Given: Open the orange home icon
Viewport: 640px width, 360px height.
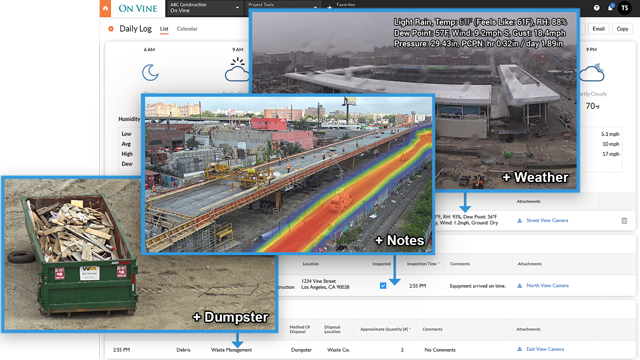Looking at the screenshot, I should pos(105,8).
